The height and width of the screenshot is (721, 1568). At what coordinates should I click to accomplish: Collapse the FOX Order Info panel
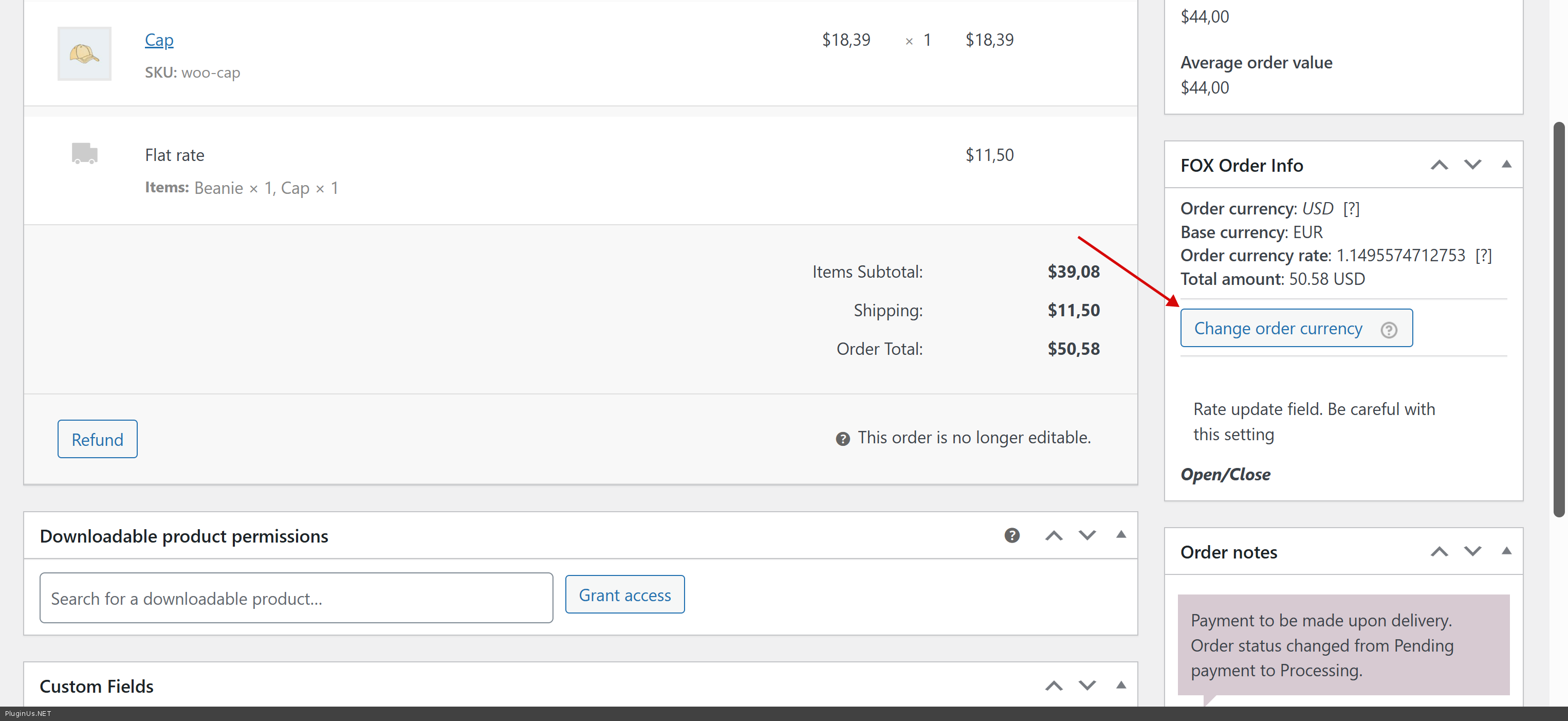[x=1506, y=165]
